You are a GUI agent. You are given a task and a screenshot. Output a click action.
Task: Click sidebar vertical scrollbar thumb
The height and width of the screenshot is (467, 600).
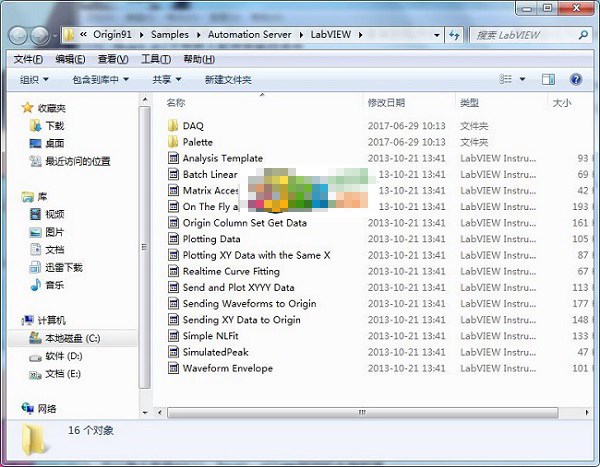[x=144, y=247]
